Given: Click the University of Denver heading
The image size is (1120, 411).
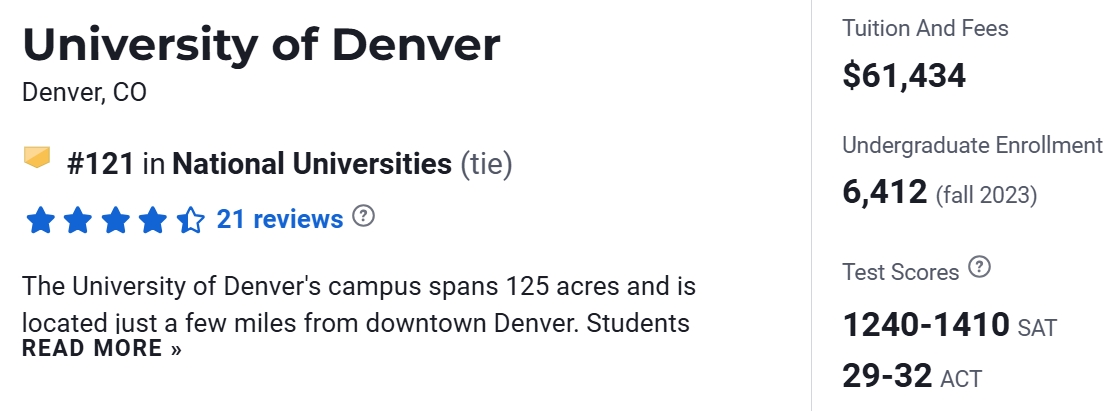Looking at the screenshot, I should pyautogui.click(x=261, y=46).
